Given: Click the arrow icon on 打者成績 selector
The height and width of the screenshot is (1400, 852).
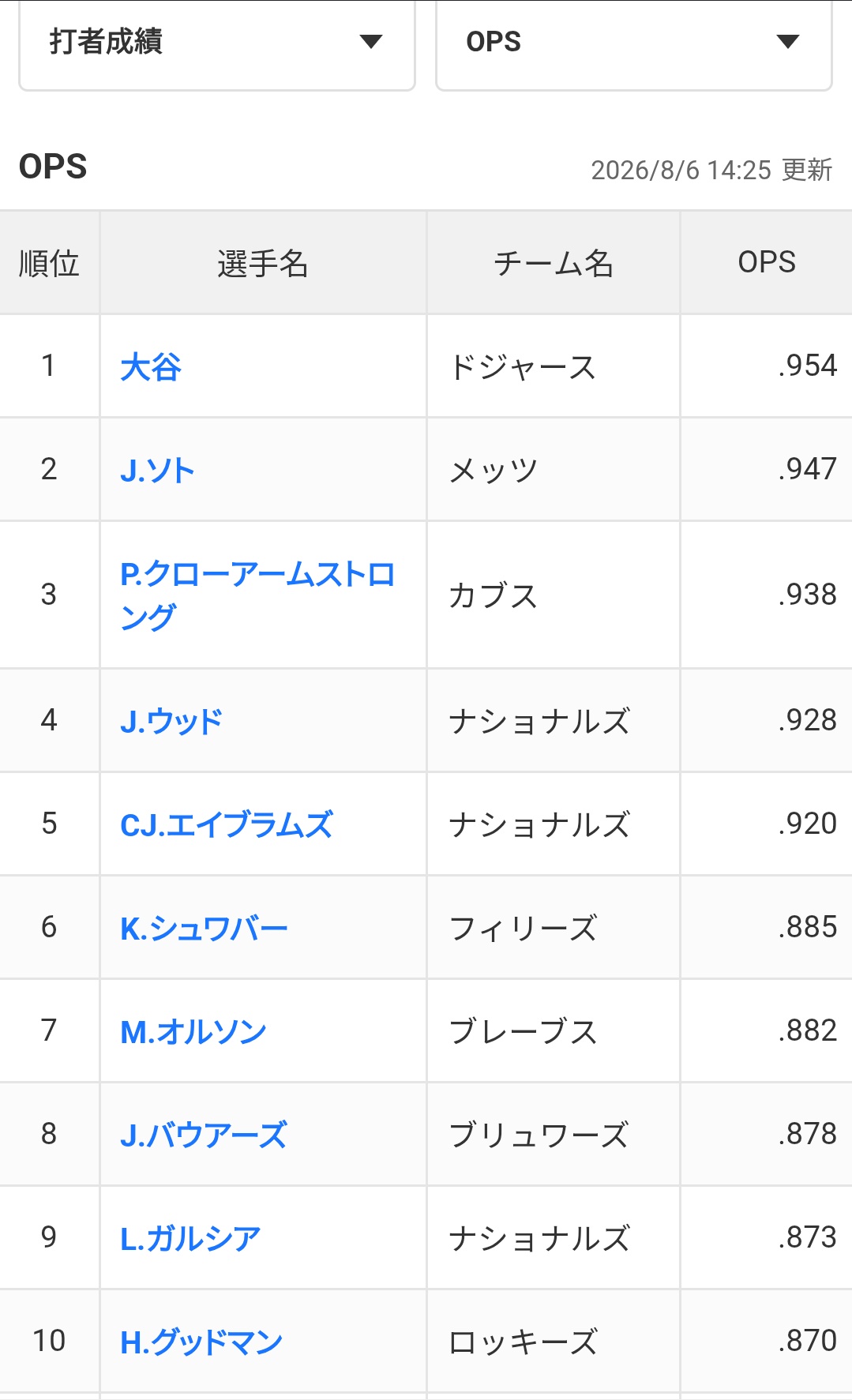Looking at the screenshot, I should [370, 41].
